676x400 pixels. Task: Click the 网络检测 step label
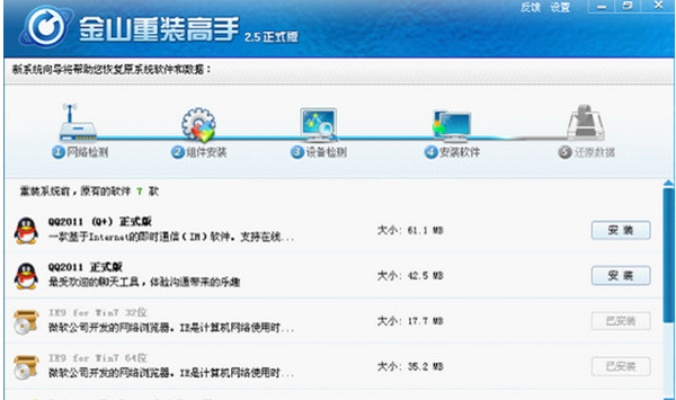click(85, 153)
